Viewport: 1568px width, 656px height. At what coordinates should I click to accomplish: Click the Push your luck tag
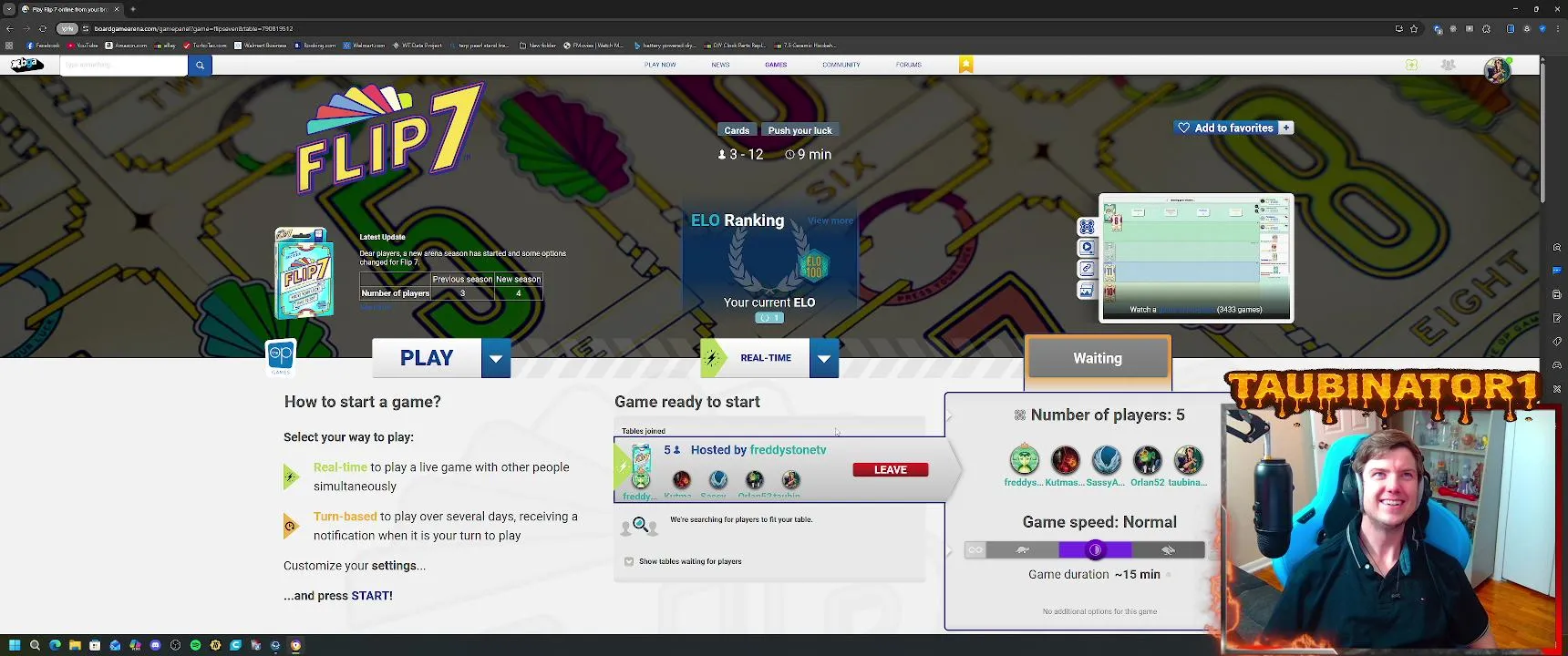(799, 130)
